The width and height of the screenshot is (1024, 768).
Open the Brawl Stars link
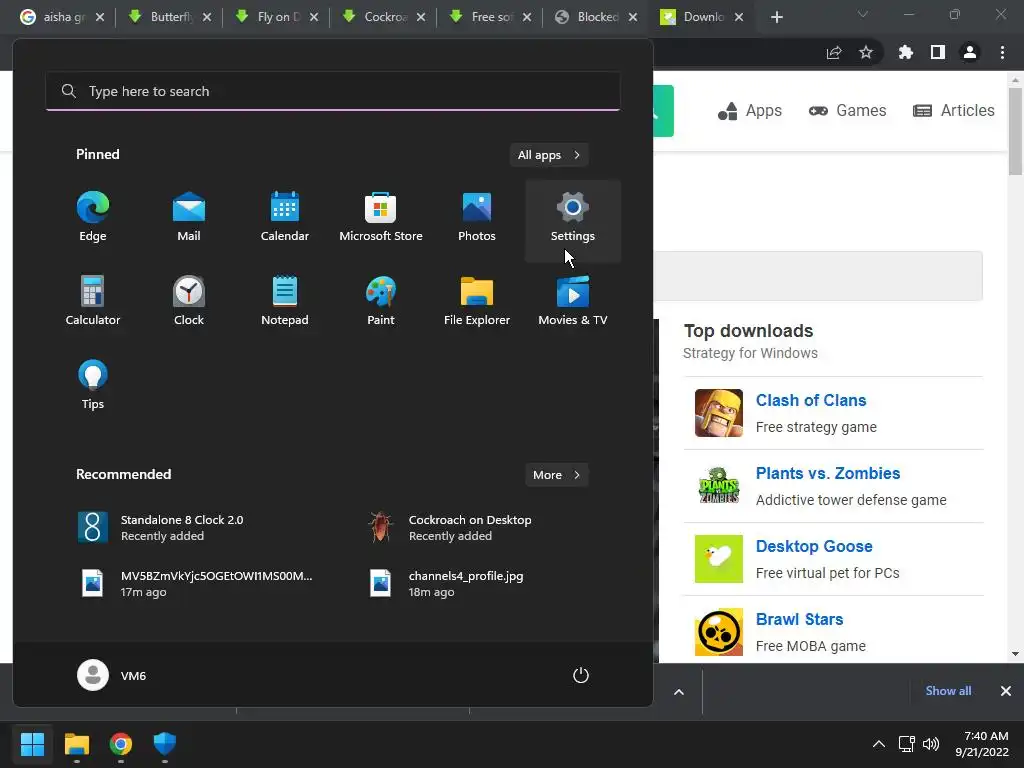pos(799,619)
